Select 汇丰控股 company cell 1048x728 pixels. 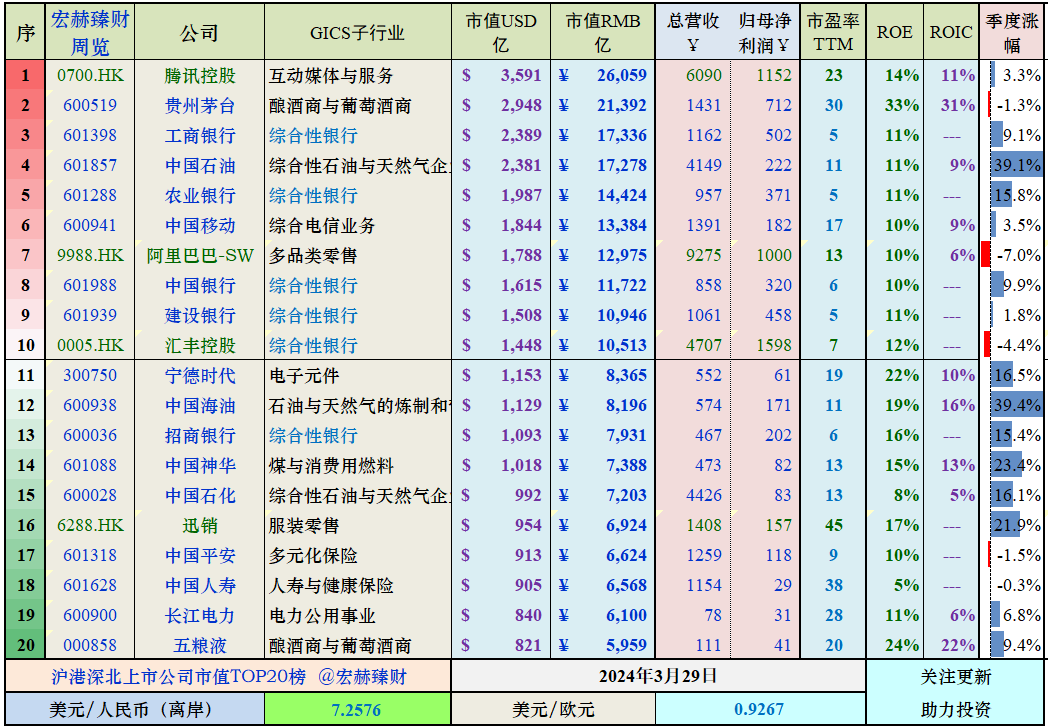(200, 346)
